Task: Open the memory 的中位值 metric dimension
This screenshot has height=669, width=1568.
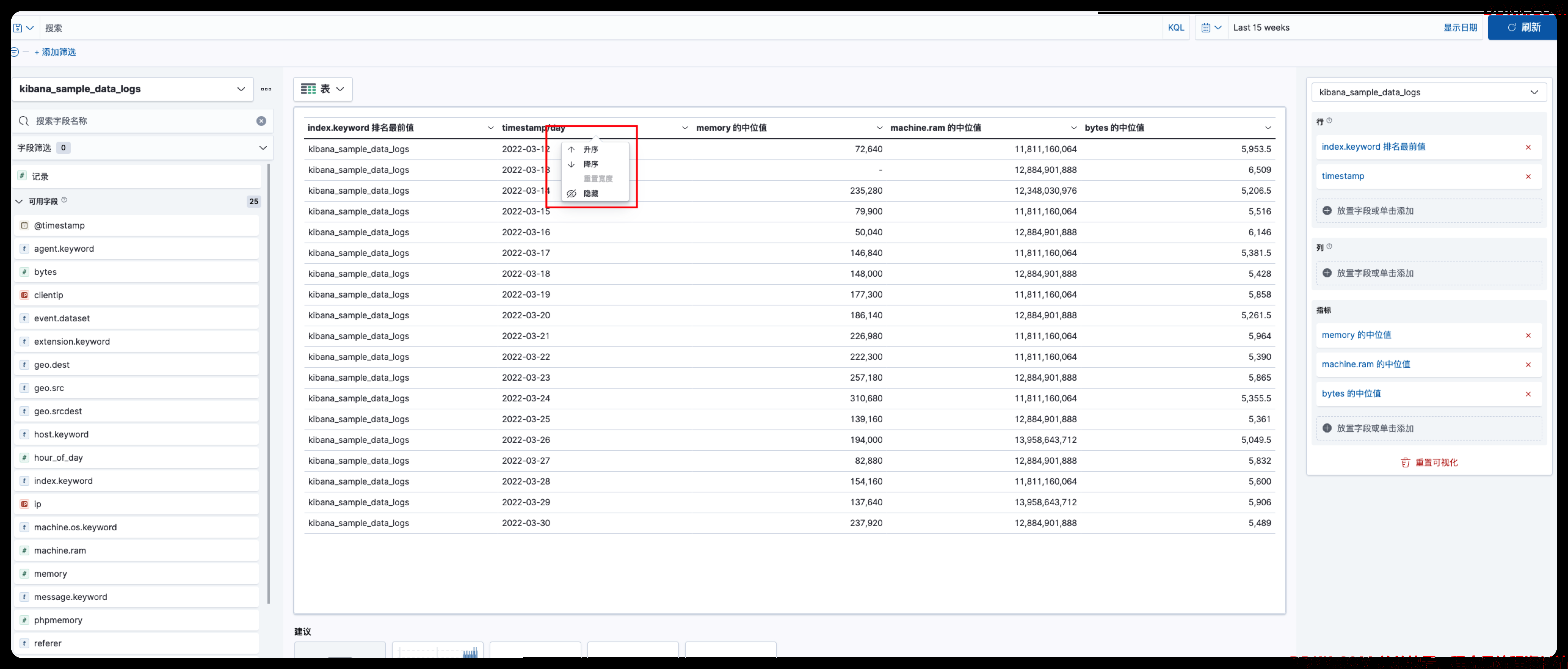Action: click(1356, 335)
